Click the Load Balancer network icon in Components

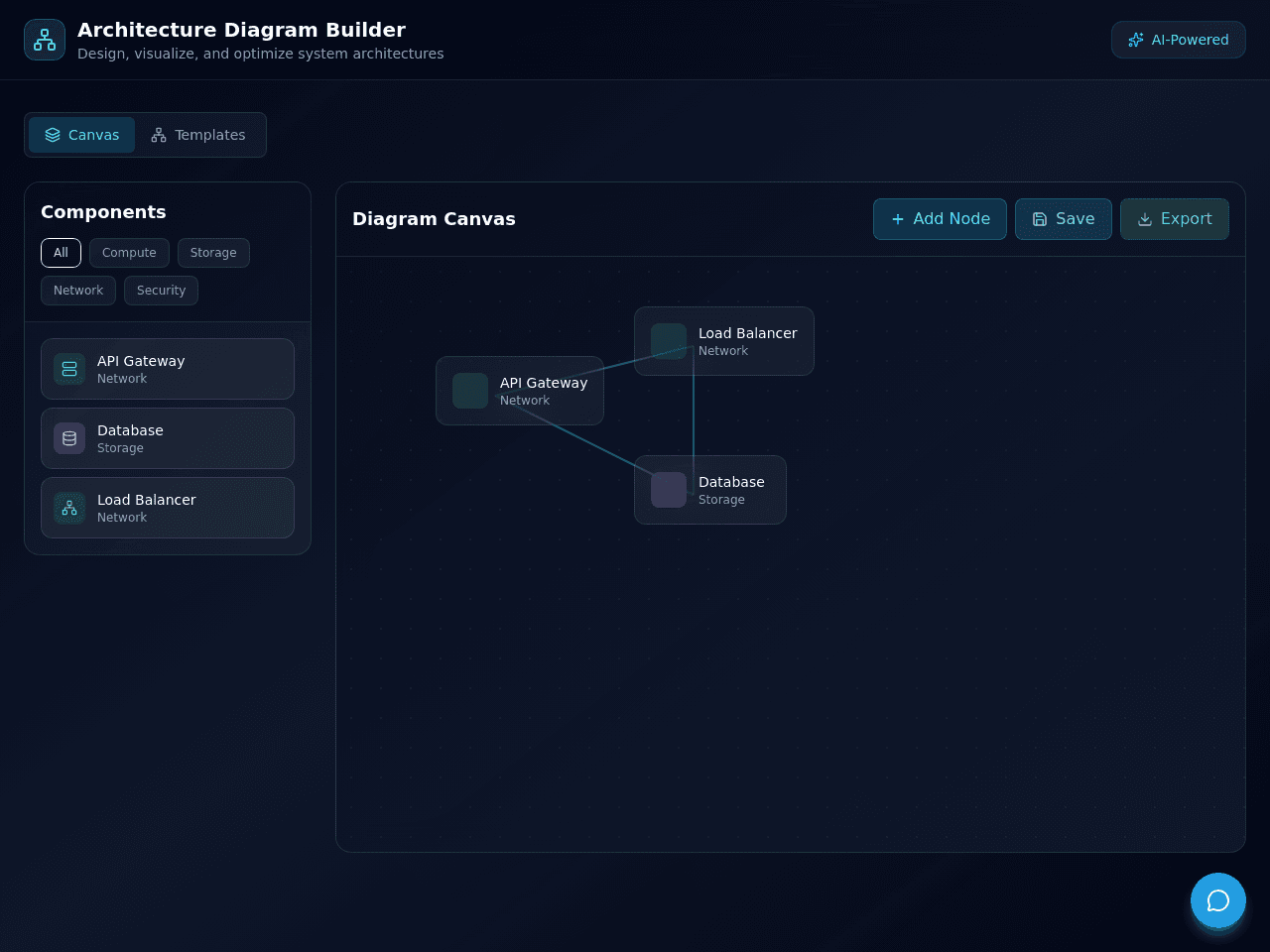69,508
